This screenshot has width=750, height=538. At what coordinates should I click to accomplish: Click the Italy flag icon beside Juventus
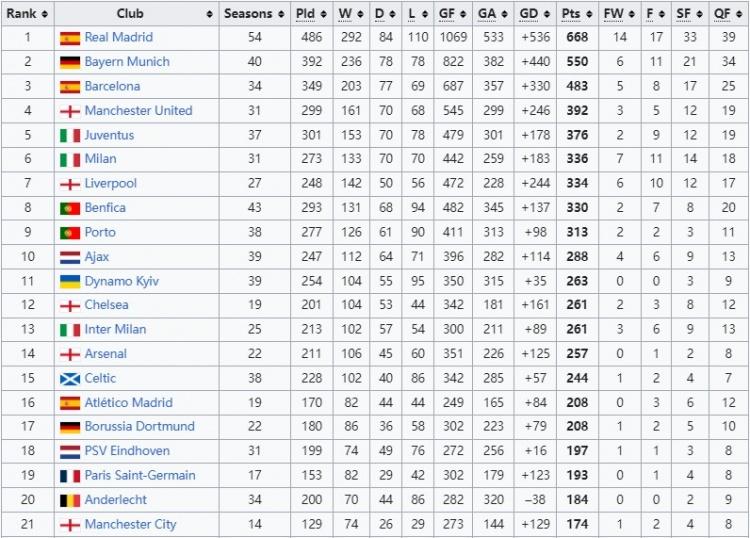(x=69, y=135)
